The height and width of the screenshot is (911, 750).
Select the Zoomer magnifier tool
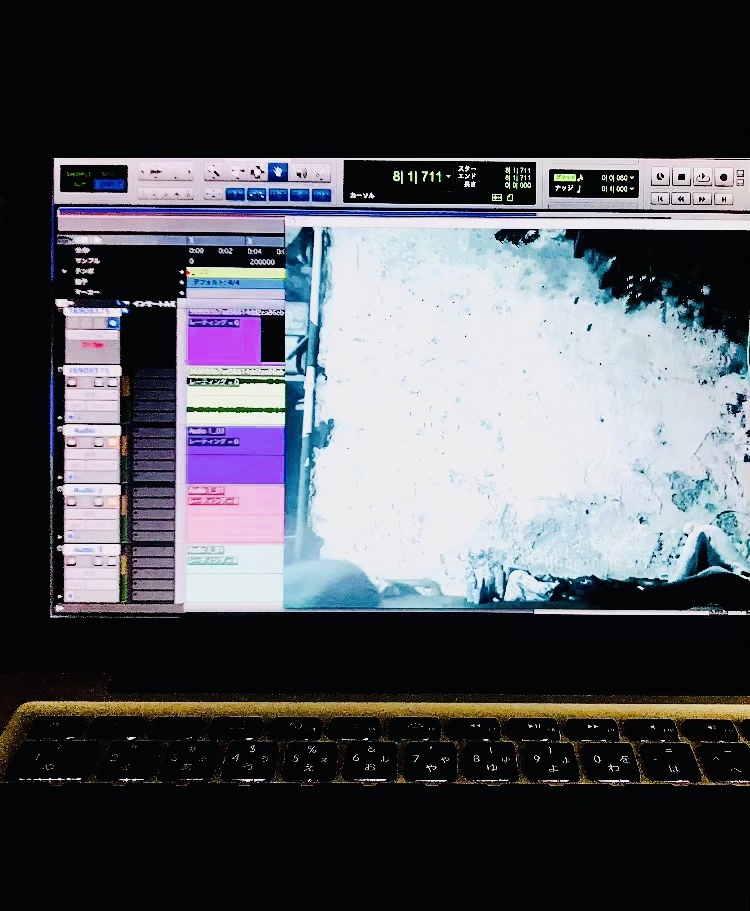point(214,173)
